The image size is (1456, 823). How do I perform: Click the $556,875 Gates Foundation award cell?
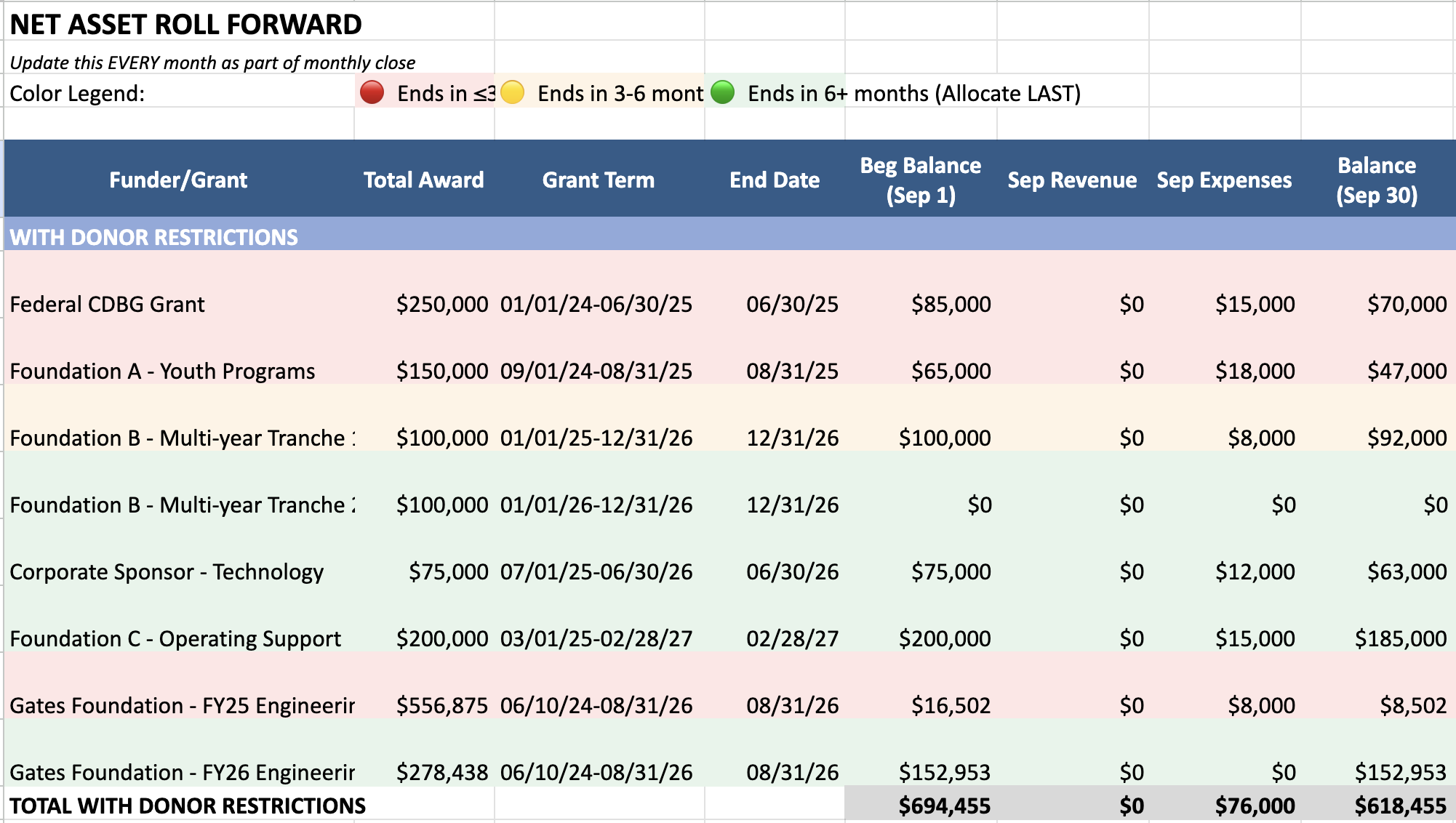pyautogui.click(x=441, y=705)
